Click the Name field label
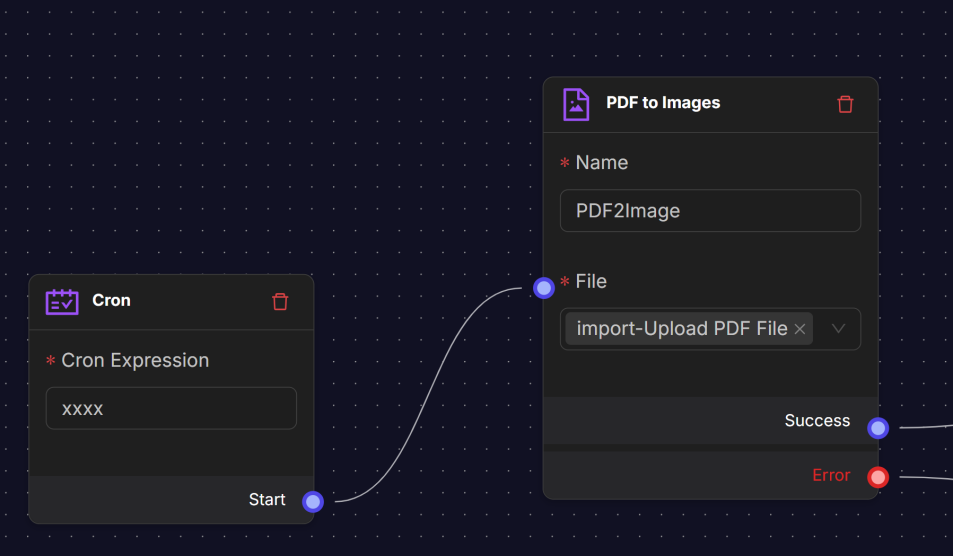 pyautogui.click(x=602, y=162)
